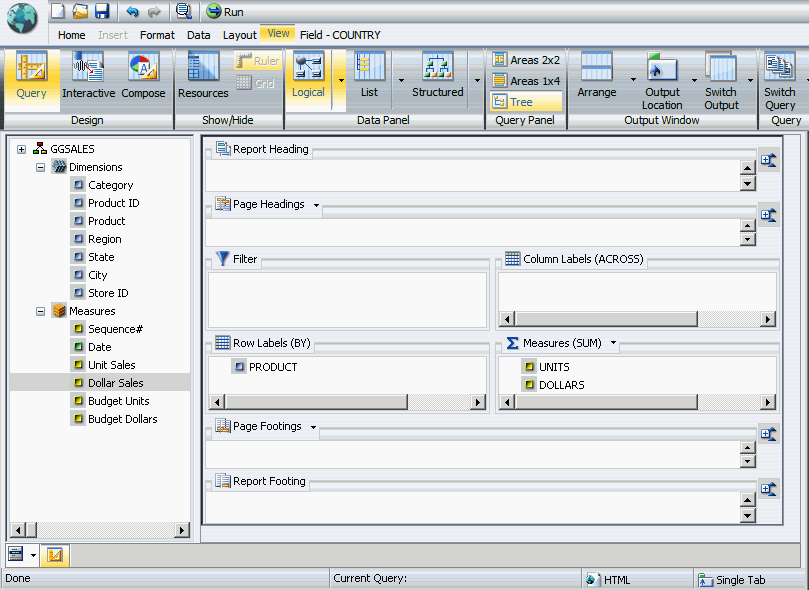Image resolution: width=809 pixels, height=590 pixels.
Task: Open the Page Headings dropdown arrow
Action: 316,205
